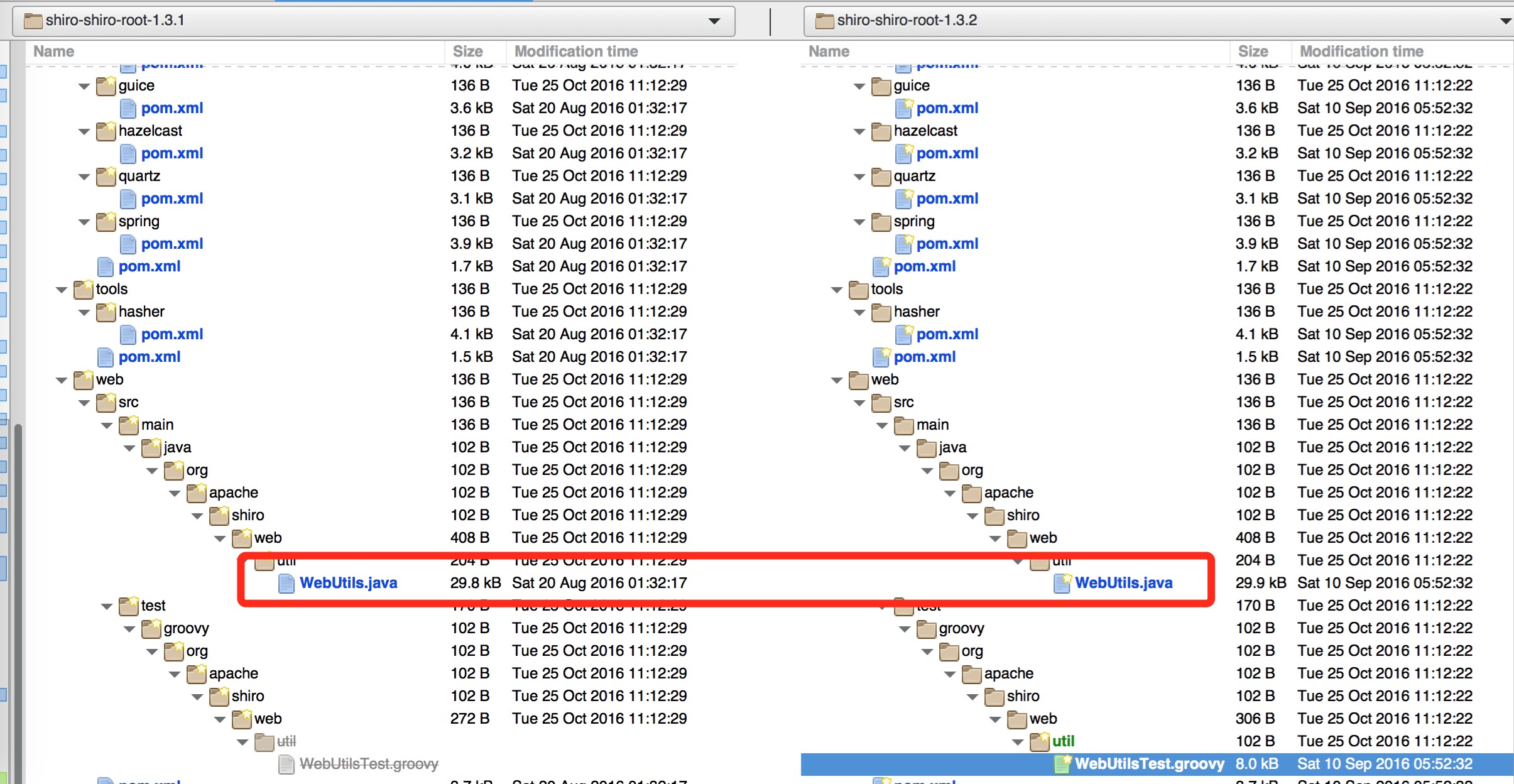The image size is (1514, 784).
Task: Select the org folder under java in left pane
Action: [197, 470]
